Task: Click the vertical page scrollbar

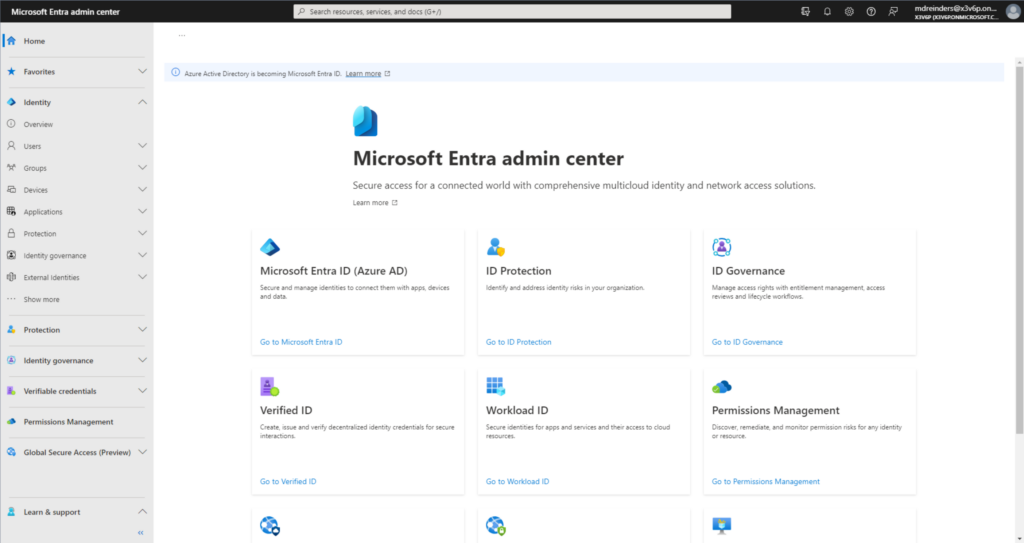Action: click(x=1019, y=249)
